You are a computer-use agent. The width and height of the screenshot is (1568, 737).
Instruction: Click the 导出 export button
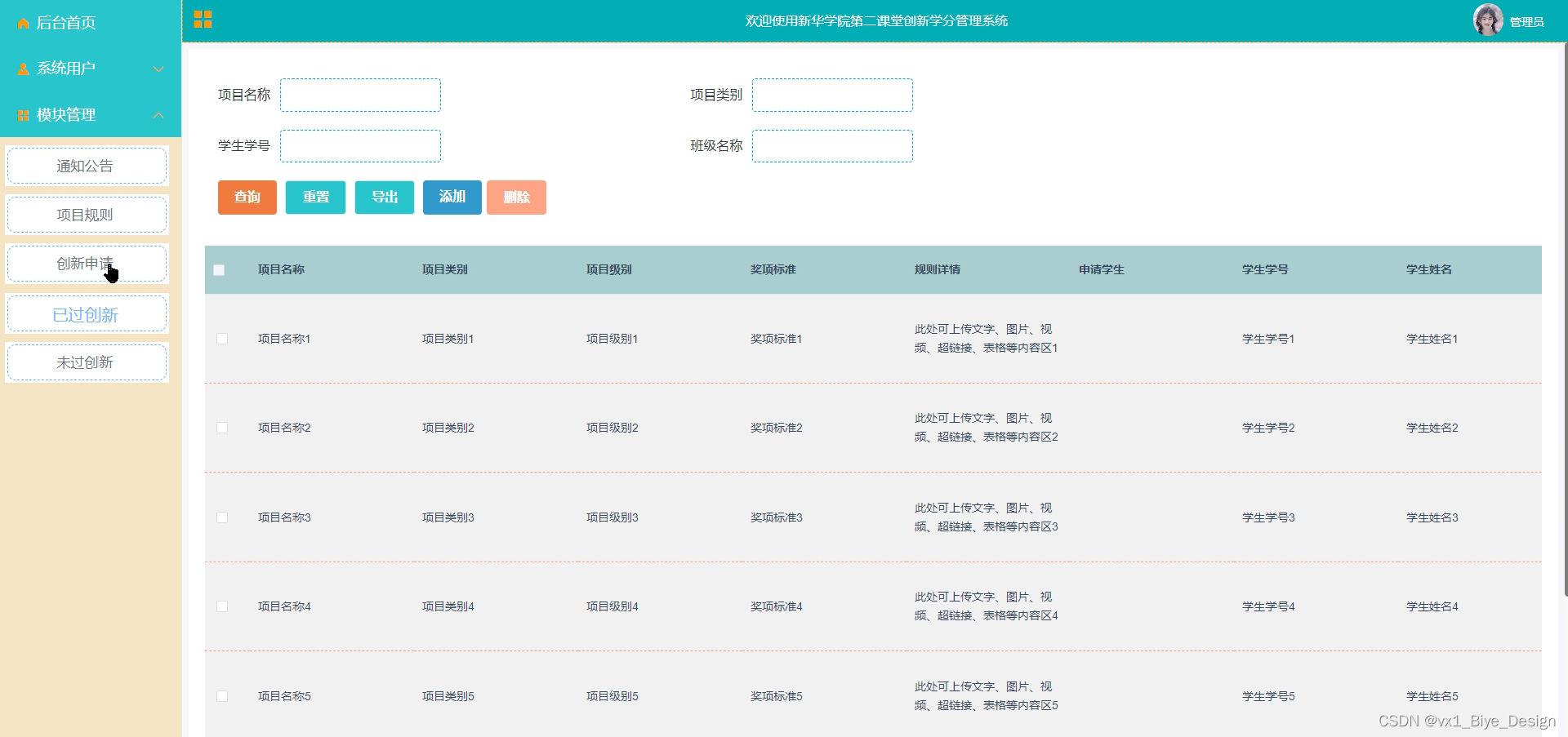(x=385, y=198)
